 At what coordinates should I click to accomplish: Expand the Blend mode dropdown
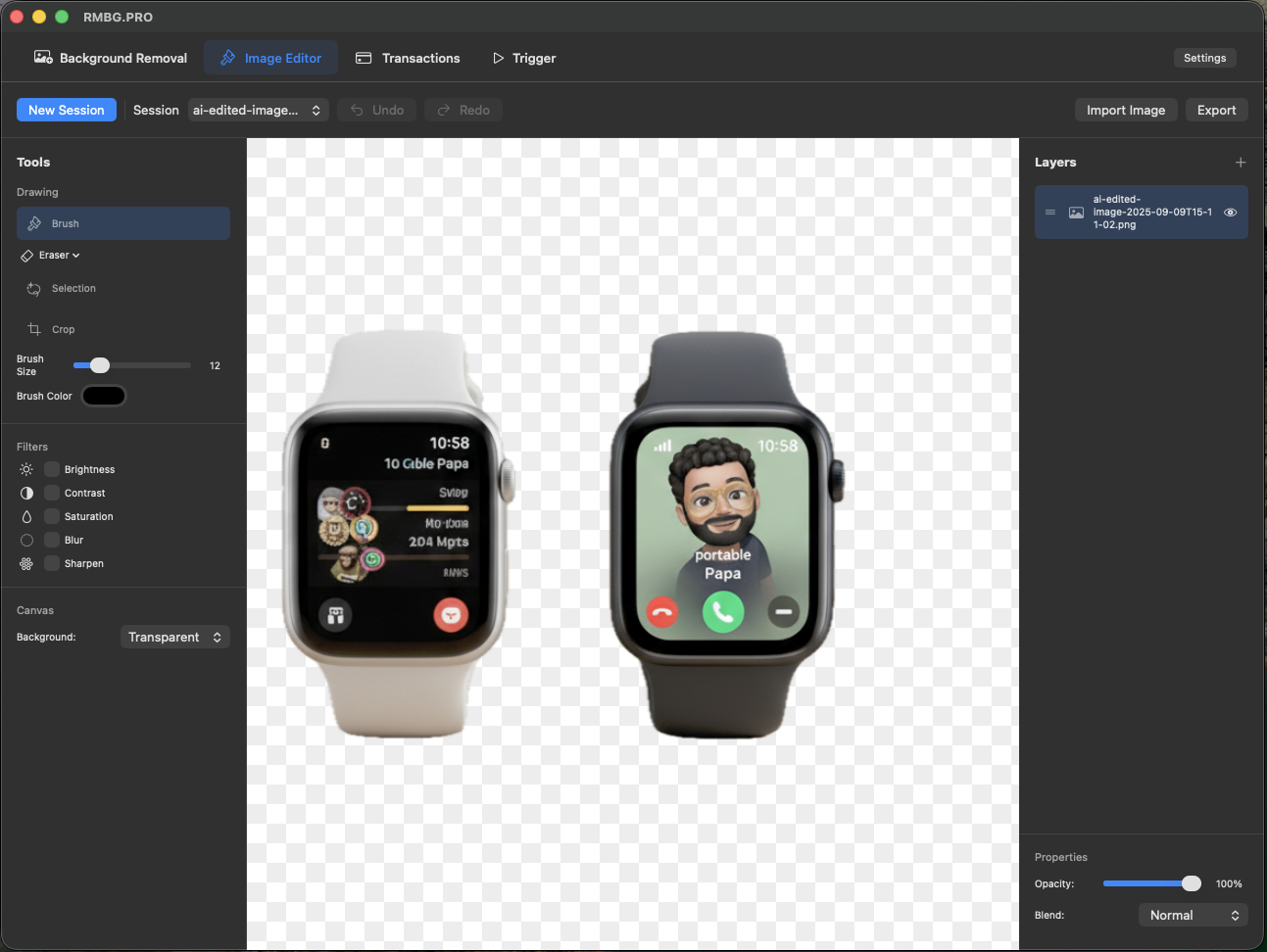click(1193, 916)
